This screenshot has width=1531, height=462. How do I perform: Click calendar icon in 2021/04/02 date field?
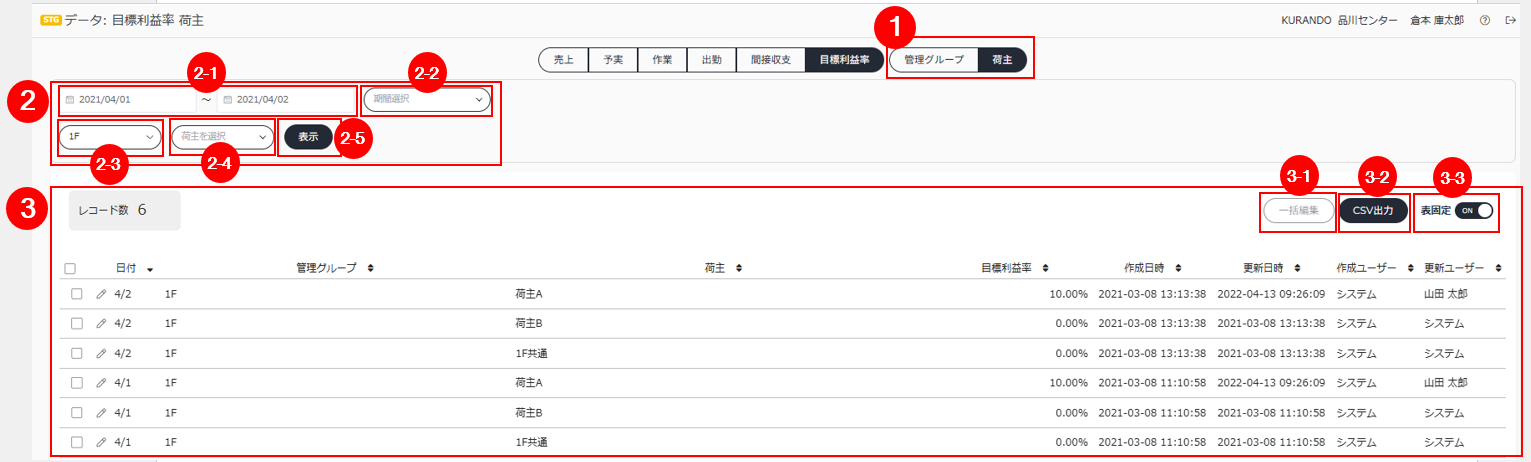click(228, 100)
